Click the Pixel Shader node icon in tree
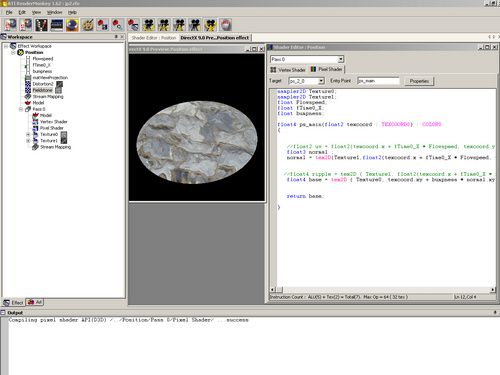The width and height of the screenshot is (500, 375). tap(35, 128)
